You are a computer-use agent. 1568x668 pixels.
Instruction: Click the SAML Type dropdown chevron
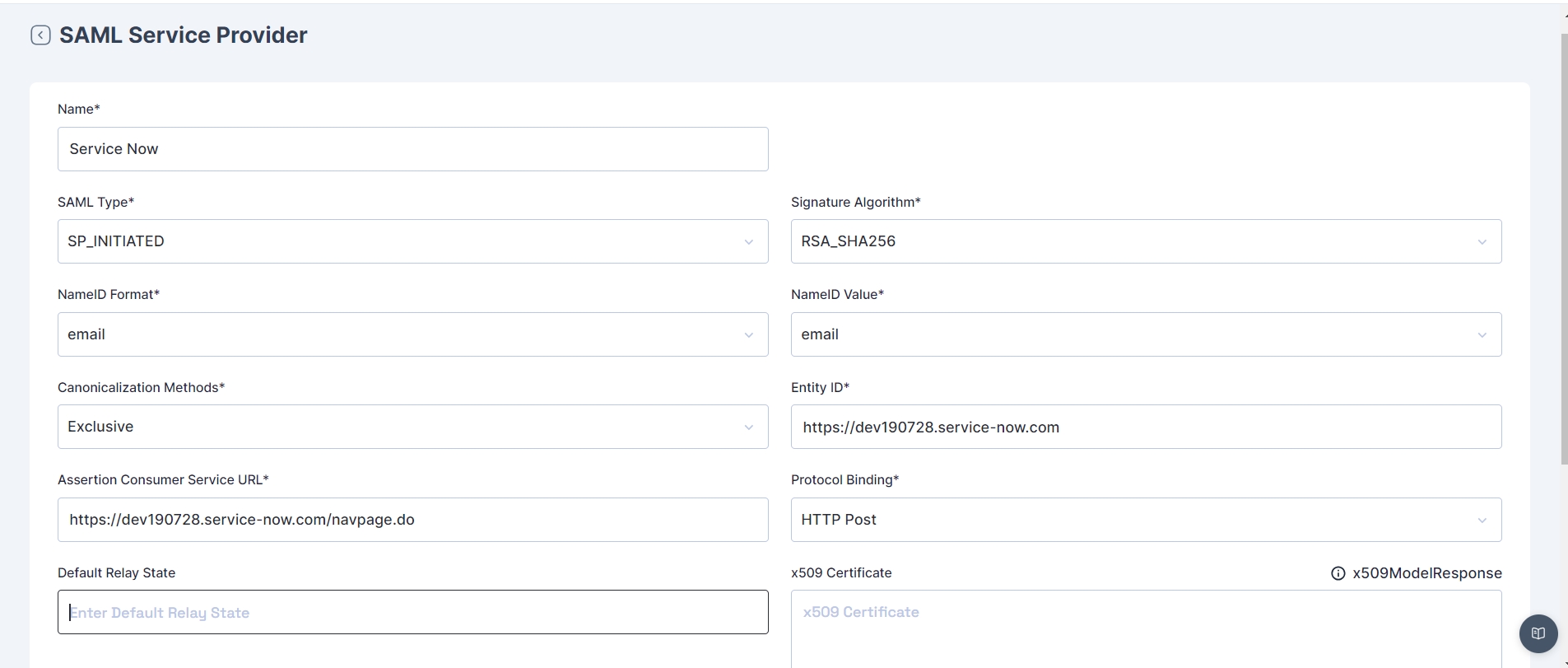coord(748,242)
